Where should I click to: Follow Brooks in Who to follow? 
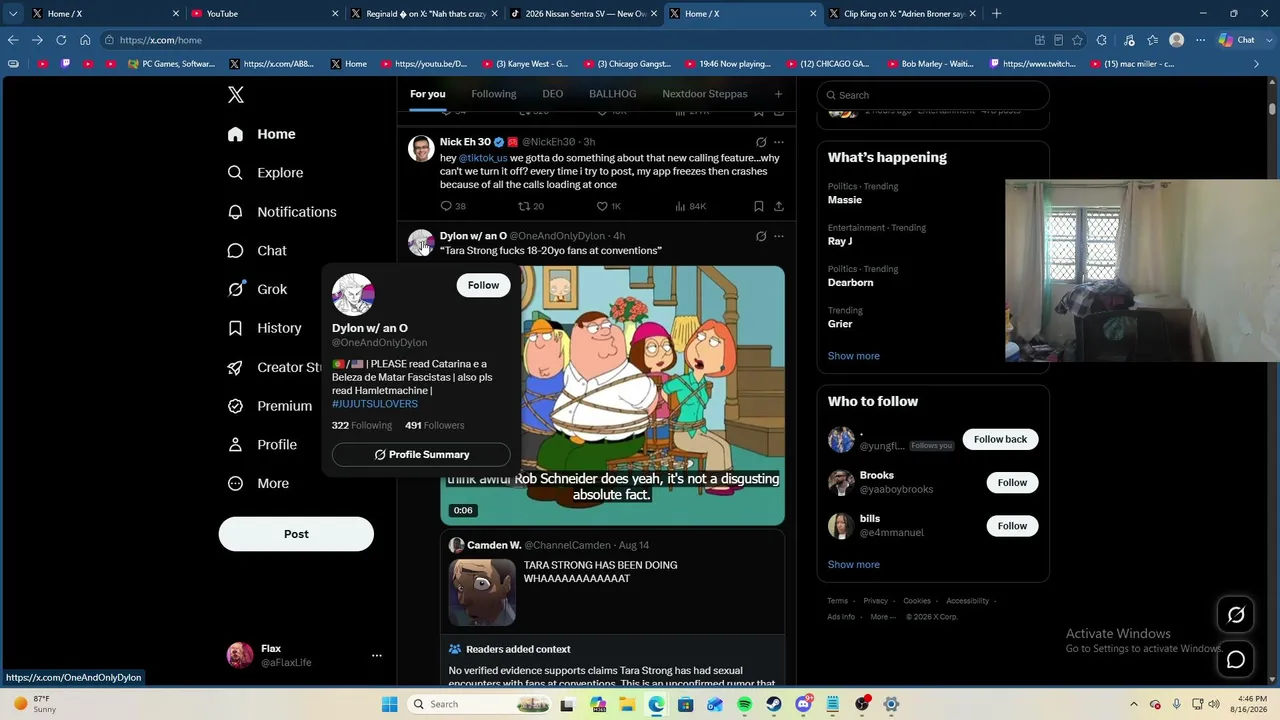1012,483
